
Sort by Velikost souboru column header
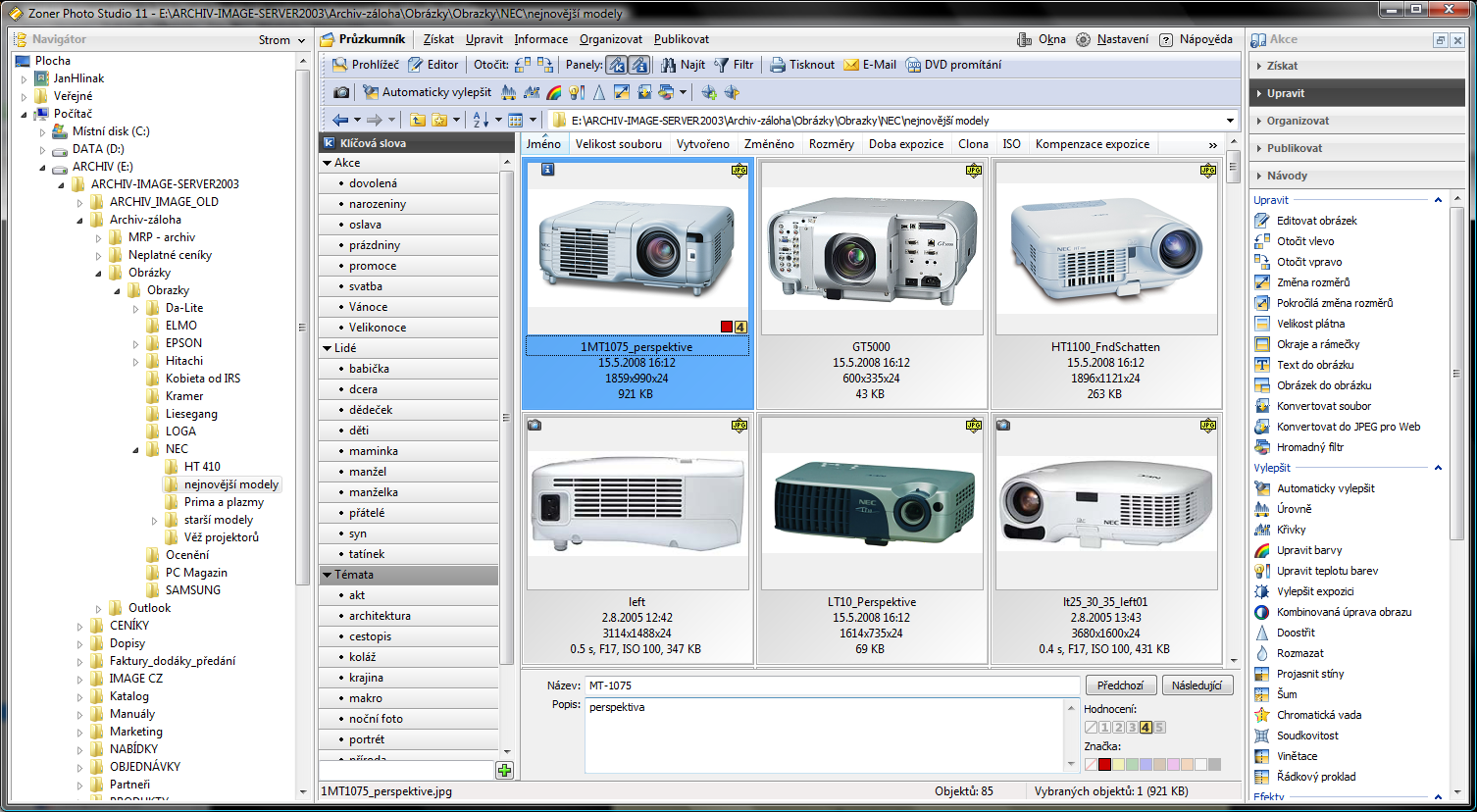[619, 144]
